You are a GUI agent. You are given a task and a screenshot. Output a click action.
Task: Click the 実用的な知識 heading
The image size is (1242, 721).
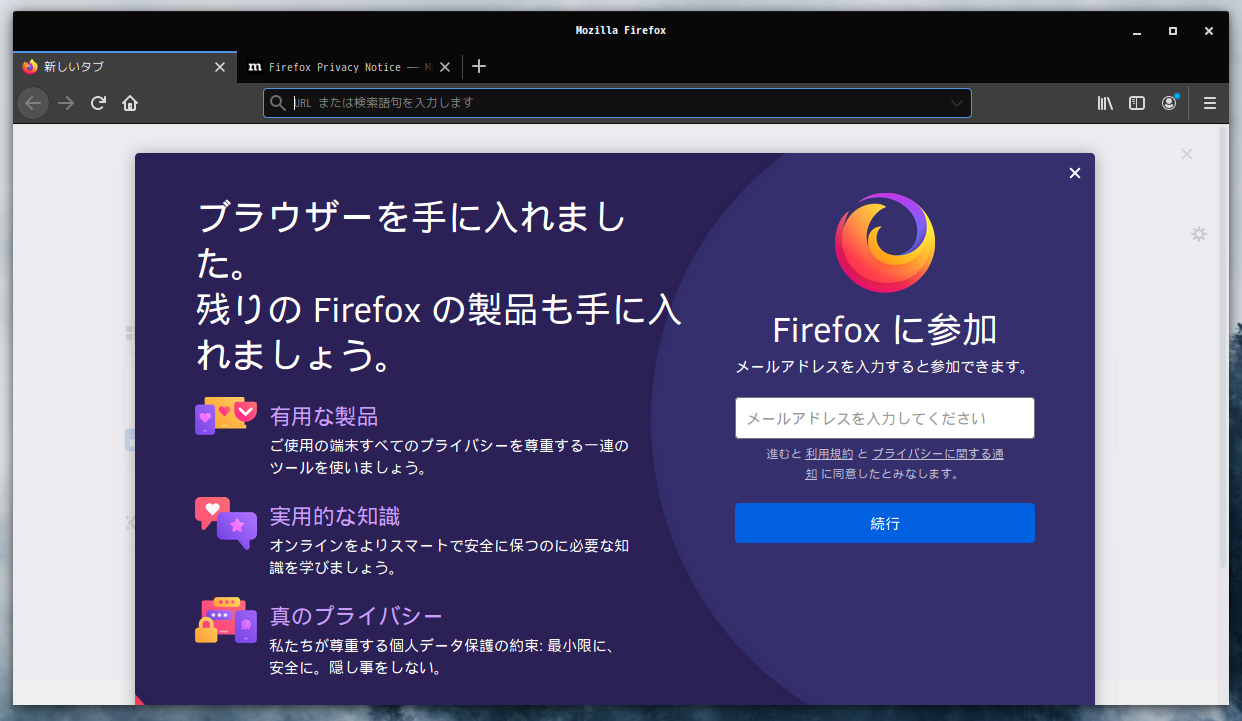click(335, 516)
